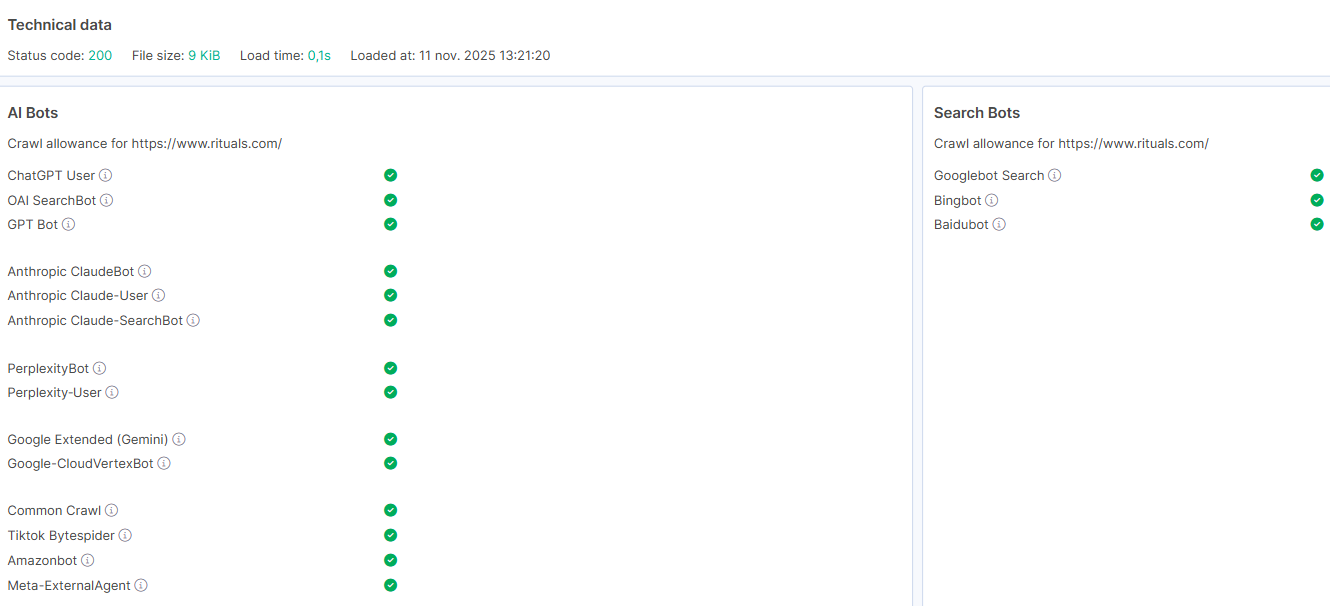Click green check status for ChatGPT User

tap(391, 175)
